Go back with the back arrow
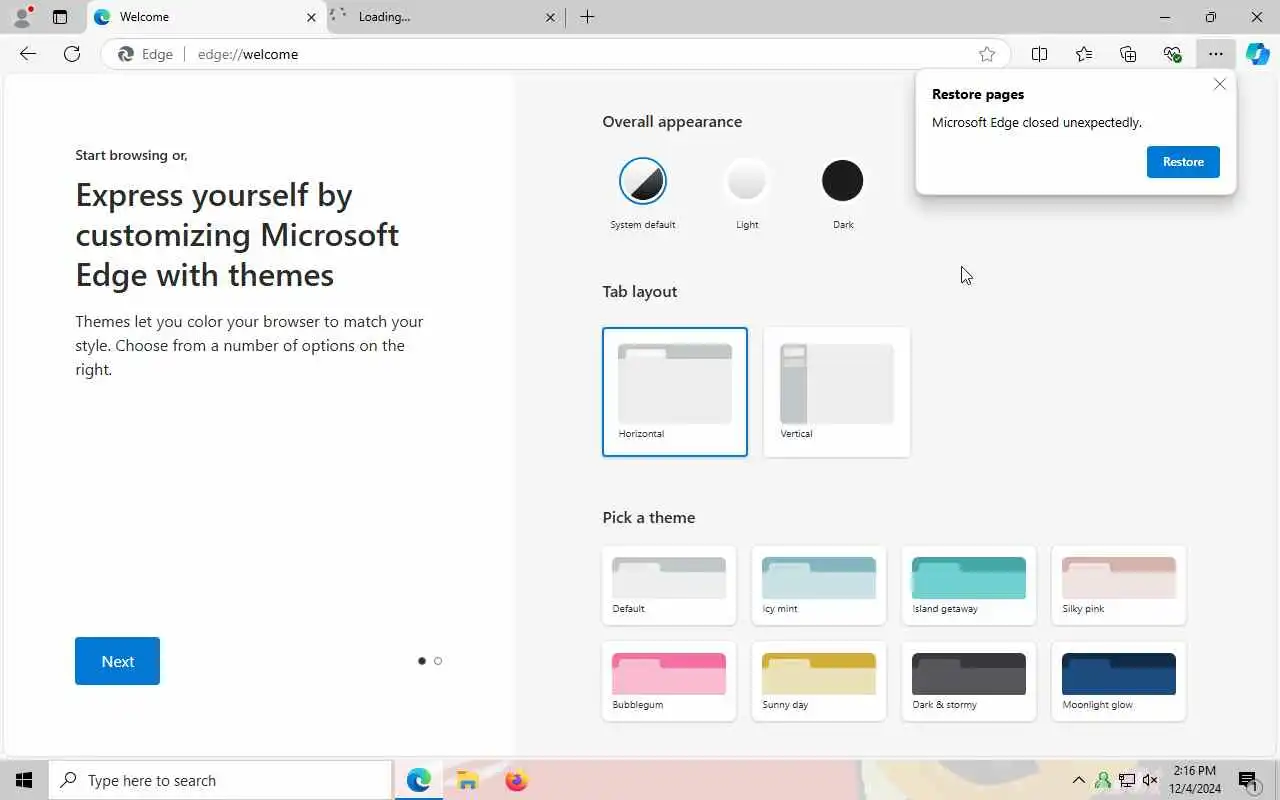The width and height of the screenshot is (1280, 800). pyautogui.click(x=28, y=54)
